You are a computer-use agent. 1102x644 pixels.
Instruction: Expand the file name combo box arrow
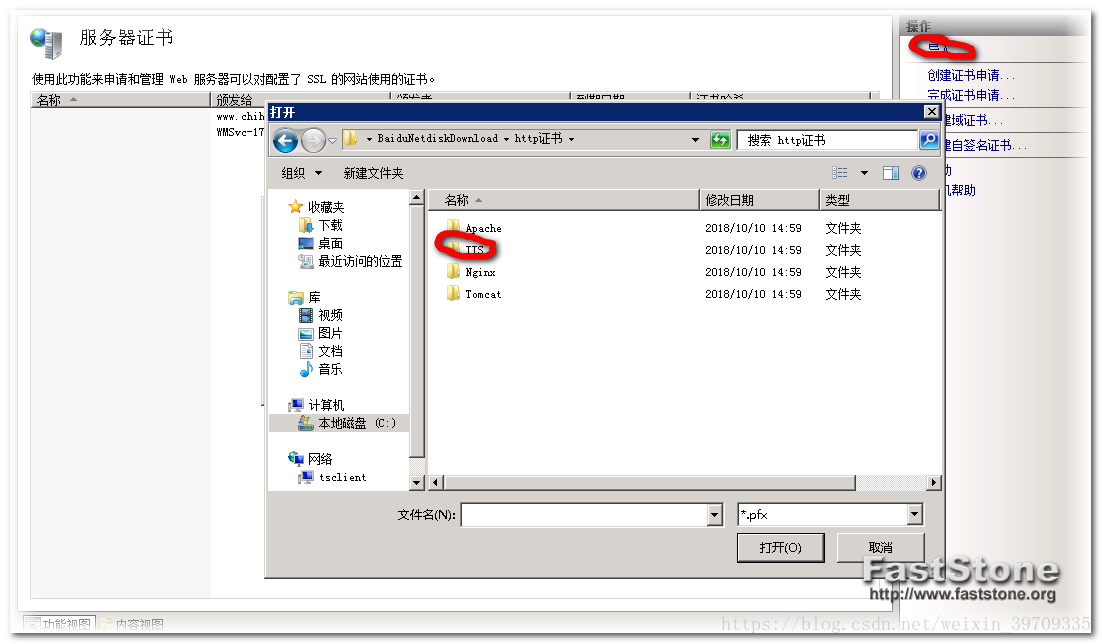715,515
